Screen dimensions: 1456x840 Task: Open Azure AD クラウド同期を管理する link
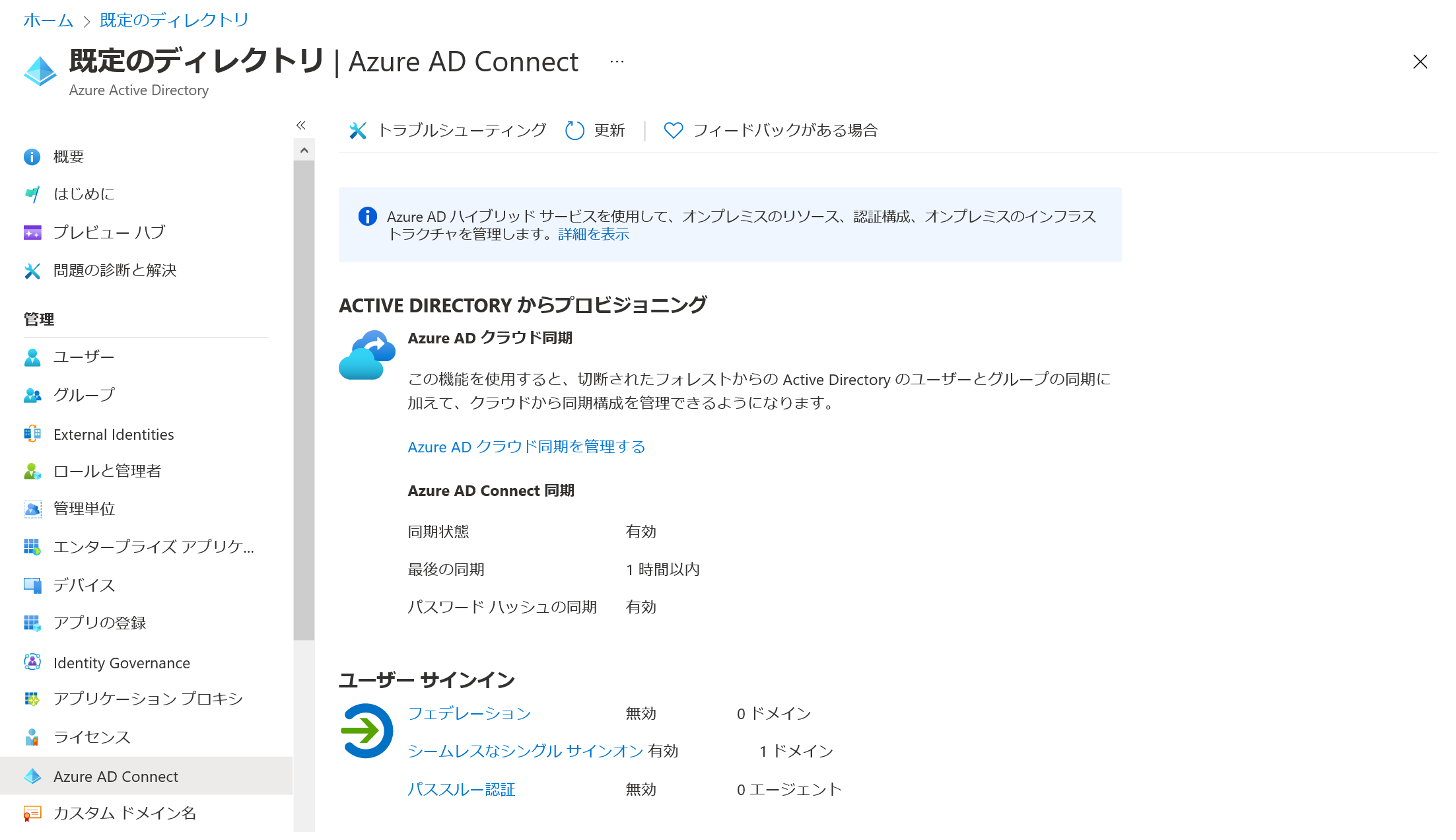(526, 447)
